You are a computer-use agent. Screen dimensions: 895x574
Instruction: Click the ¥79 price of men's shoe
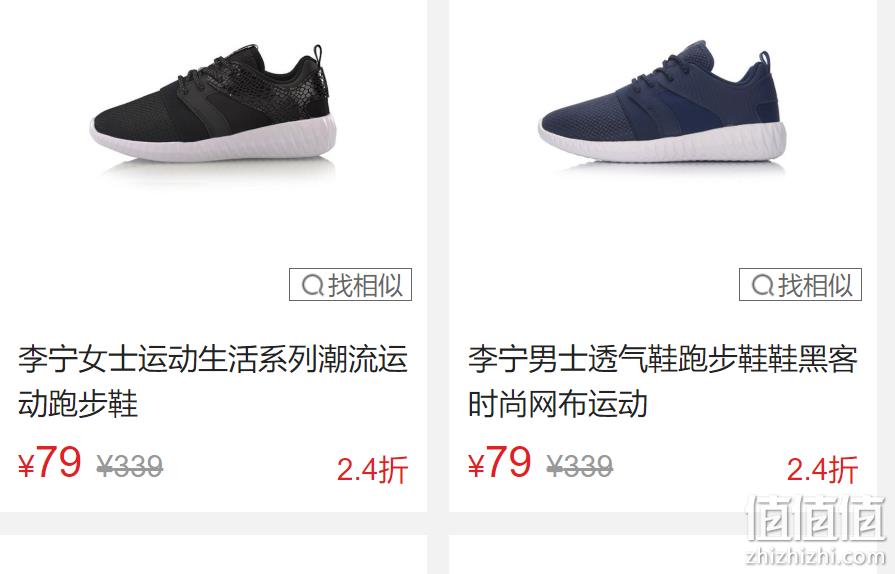[x=499, y=463]
